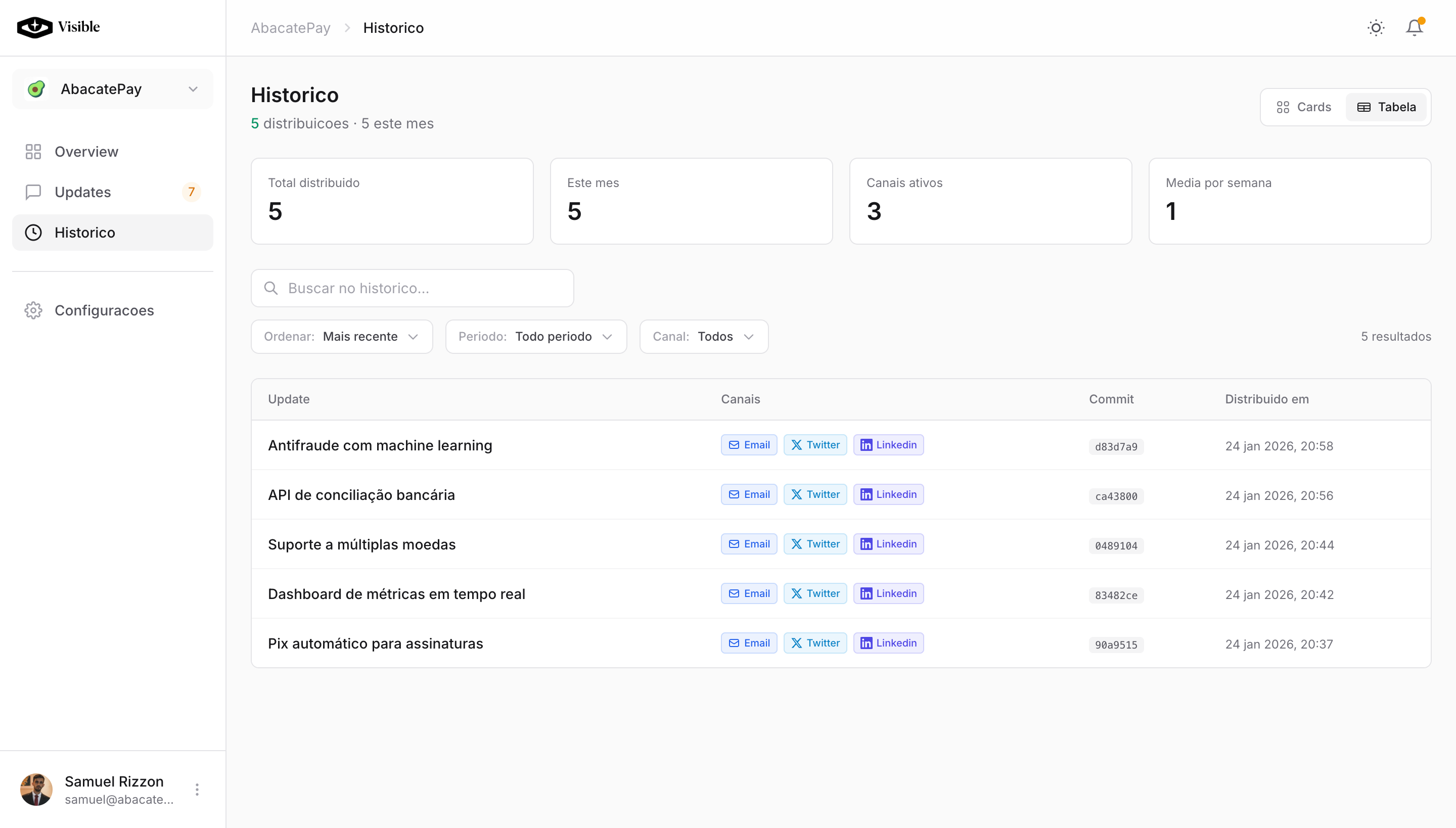Viewport: 1456px width, 828px height.
Task: Switch to Cards view
Action: tap(1303, 108)
